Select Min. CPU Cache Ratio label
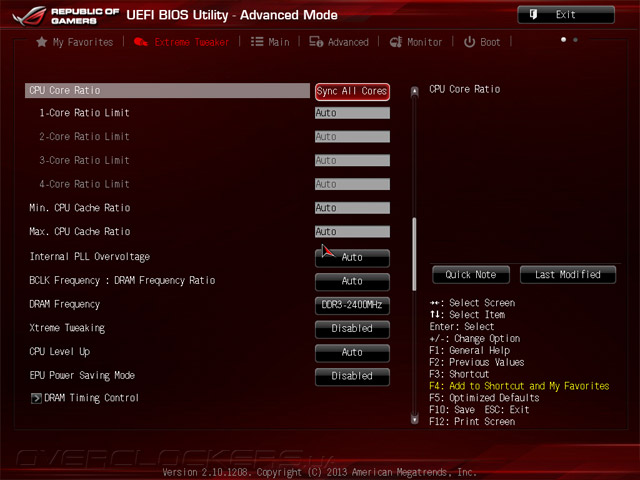The width and height of the screenshot is (640, 480). 80,208
